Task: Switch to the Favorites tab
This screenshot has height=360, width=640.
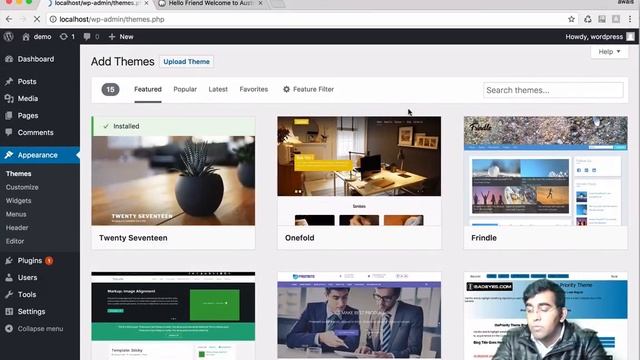Action: pyautogui.click(x=253, y=89)
